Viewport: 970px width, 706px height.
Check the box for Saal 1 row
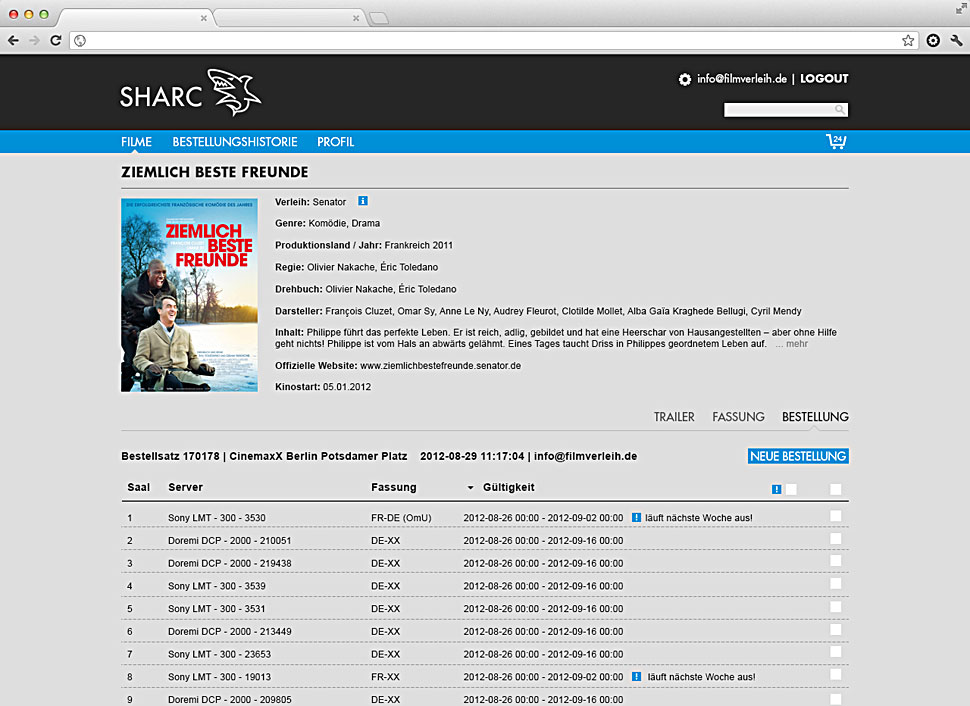(x=836, y=516)
